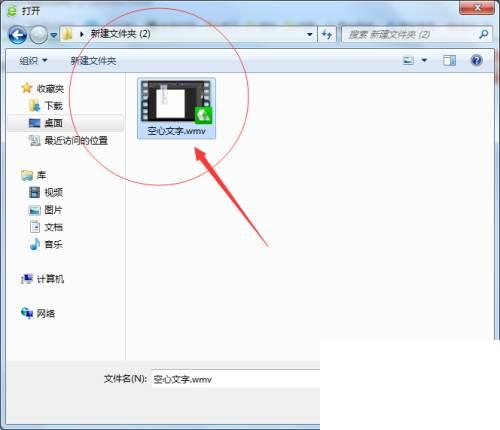Viewport: 500px width, 430px height.
Task: Click the computer icon beside 计算机
Action: tap(27, 279)
